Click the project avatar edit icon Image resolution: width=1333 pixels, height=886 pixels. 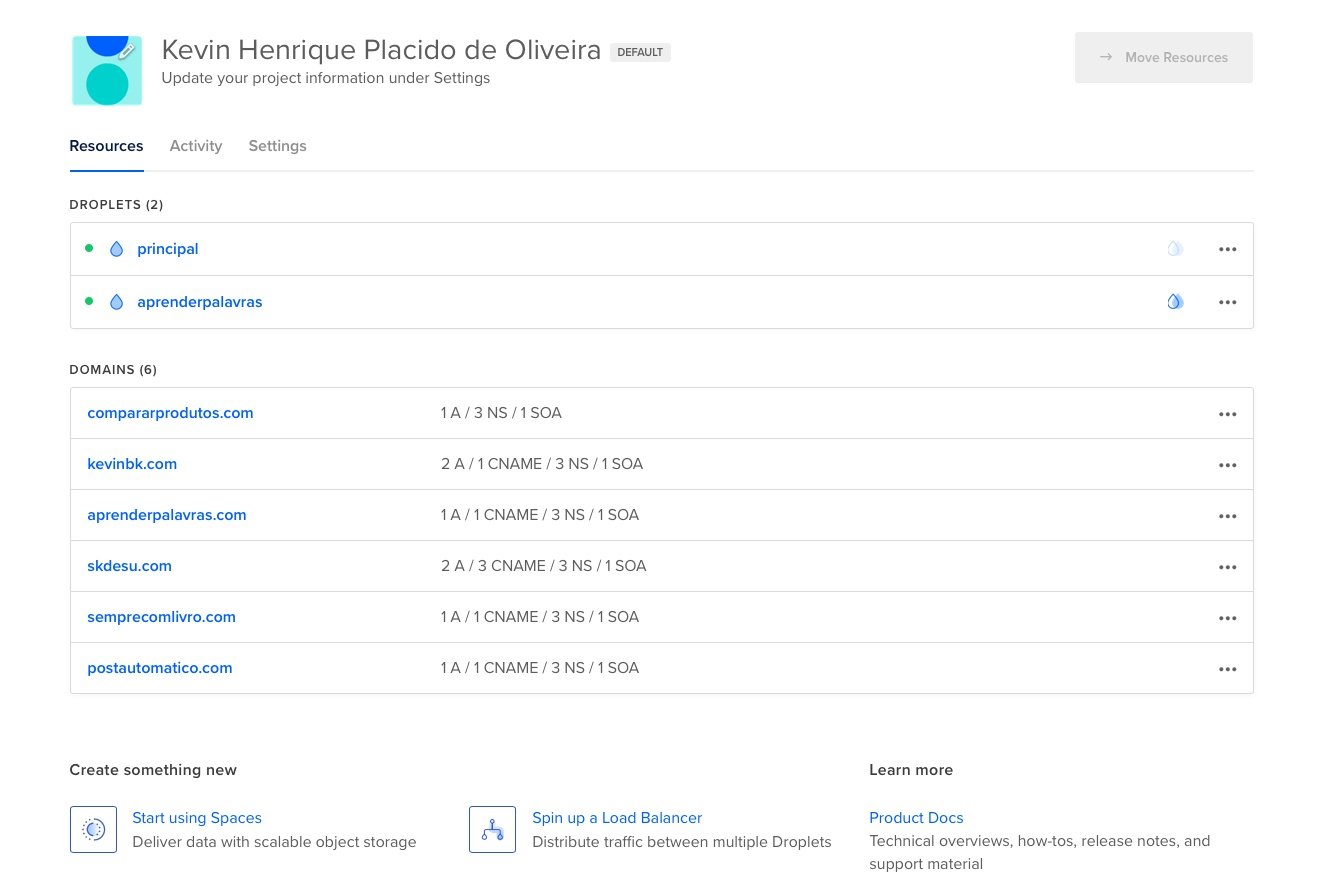[125, 51]
